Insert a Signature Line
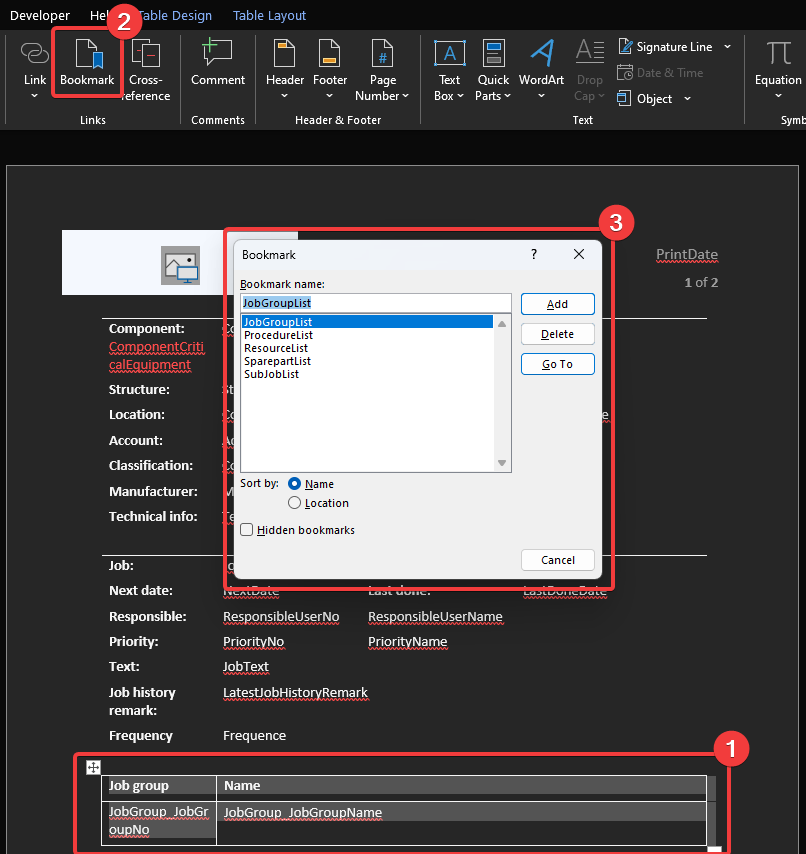This screenshot has height=854, width=806. pos(665,47)
